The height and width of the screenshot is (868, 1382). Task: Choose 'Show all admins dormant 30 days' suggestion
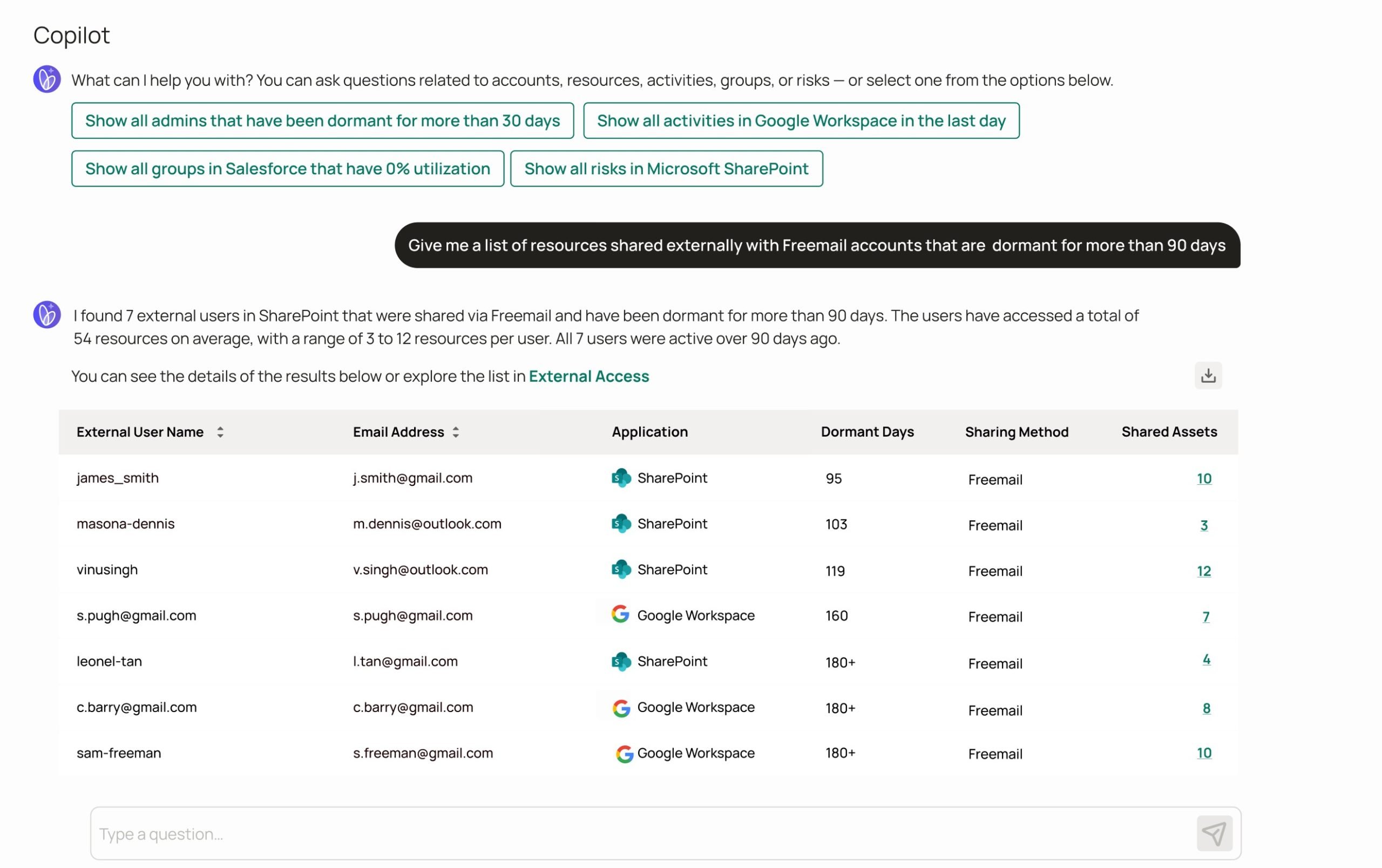pos(322,120)
